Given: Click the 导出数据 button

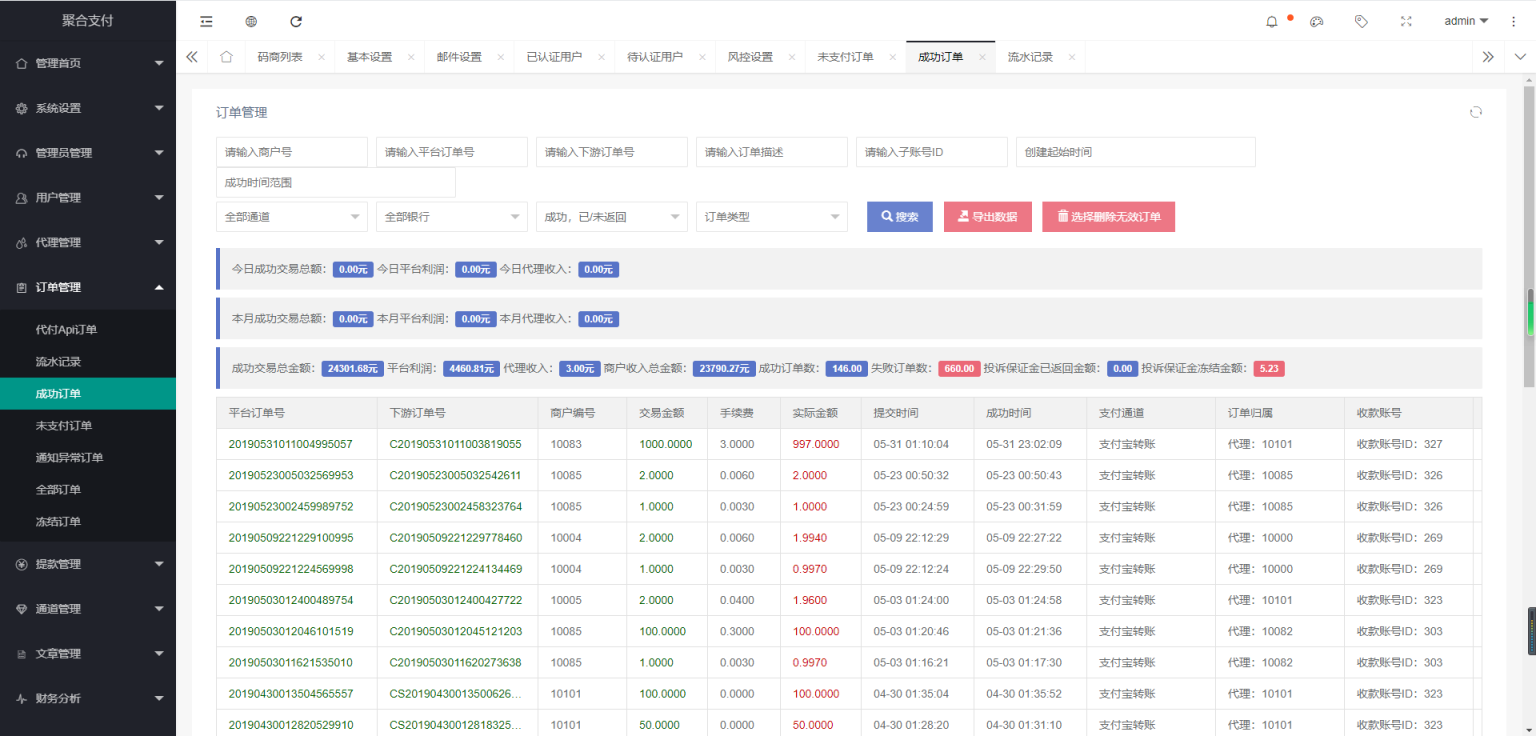Looking at the screenshot, I should pyautogui.click(x=987, y=217).
